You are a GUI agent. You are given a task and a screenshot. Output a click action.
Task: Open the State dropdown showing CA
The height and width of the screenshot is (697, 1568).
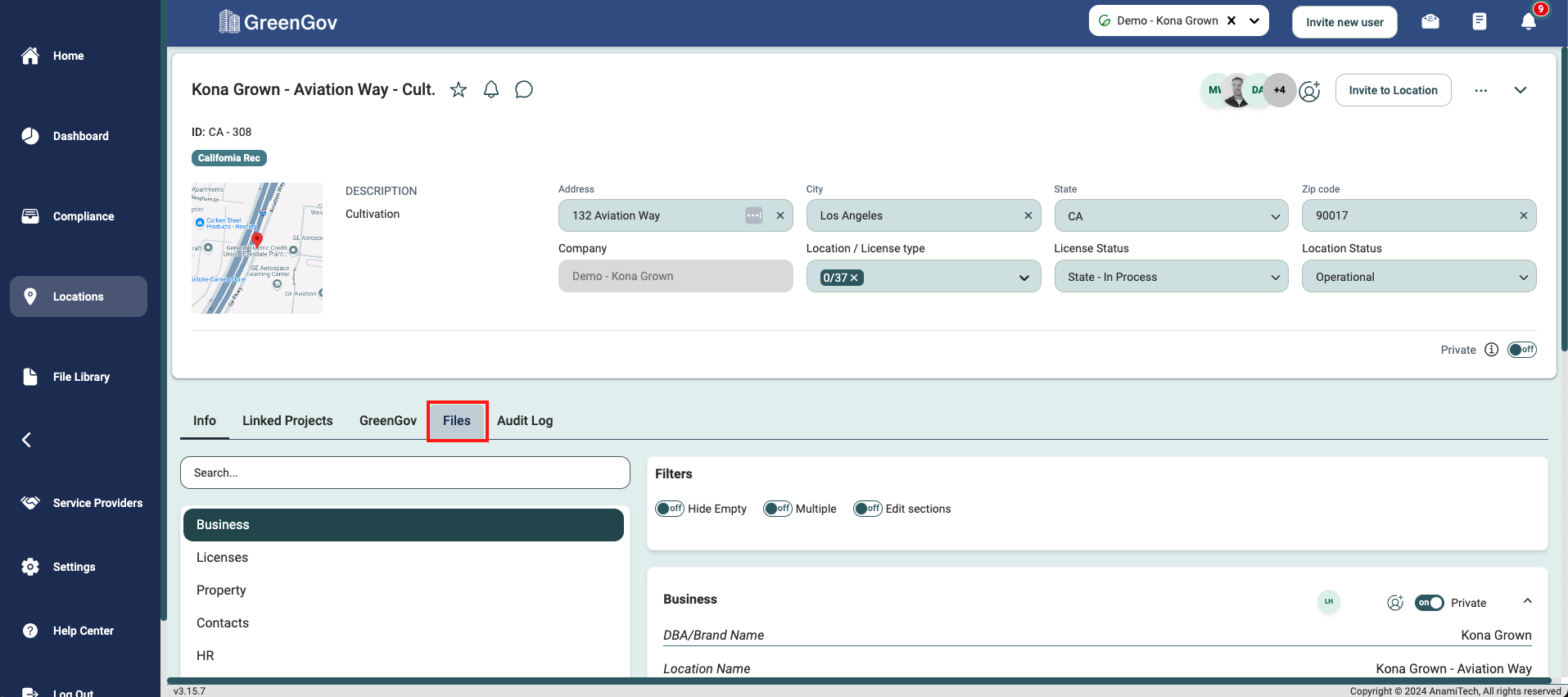1171,215
